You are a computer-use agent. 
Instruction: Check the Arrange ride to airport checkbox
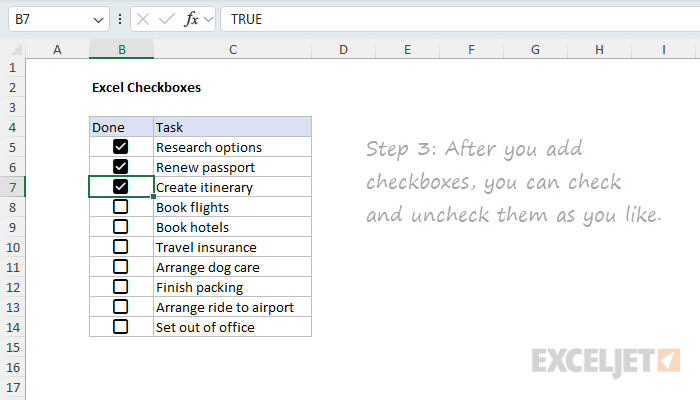[121, 307]
